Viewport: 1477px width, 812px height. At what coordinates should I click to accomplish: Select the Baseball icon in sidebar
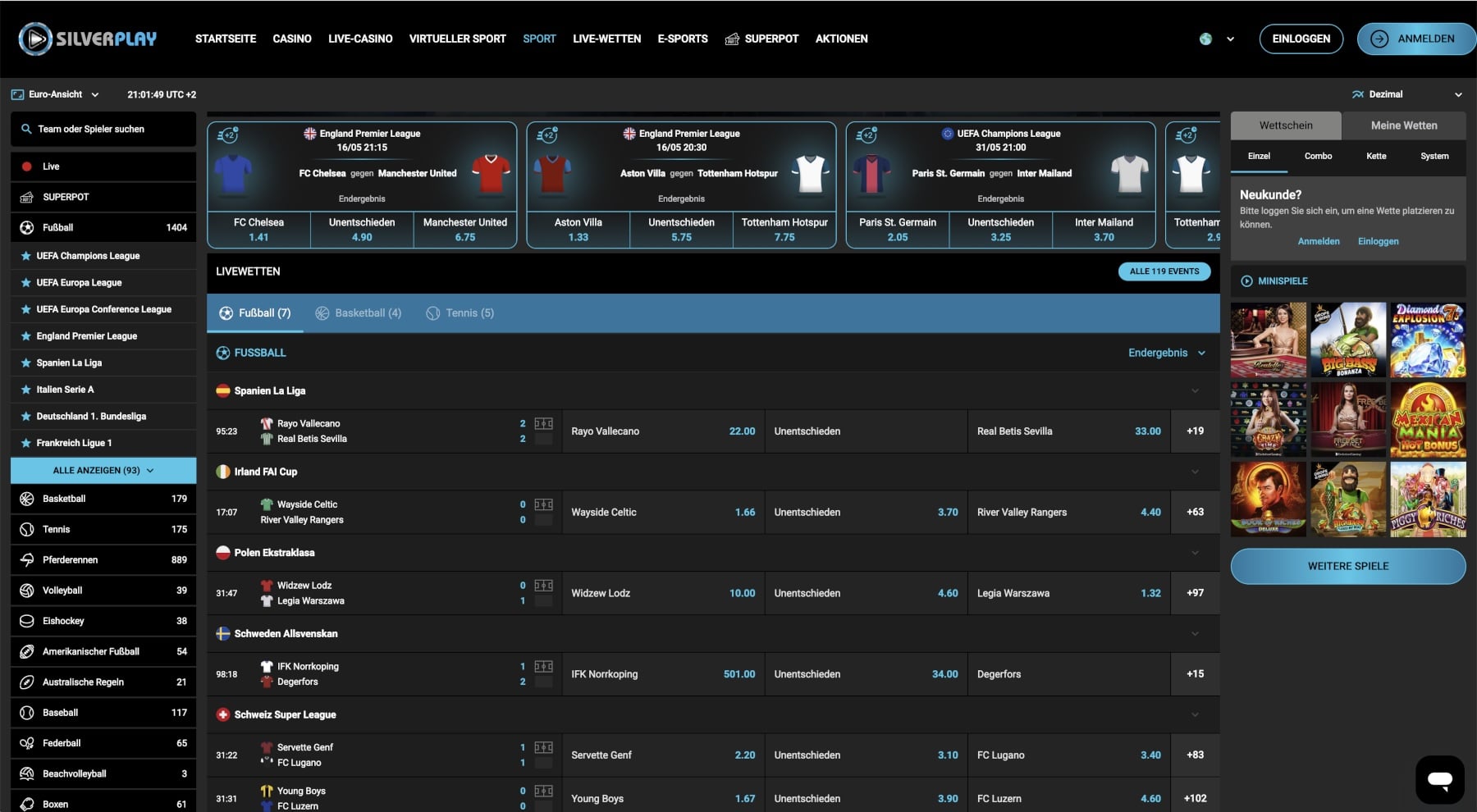pyautogui.click(x=26, y=713)
